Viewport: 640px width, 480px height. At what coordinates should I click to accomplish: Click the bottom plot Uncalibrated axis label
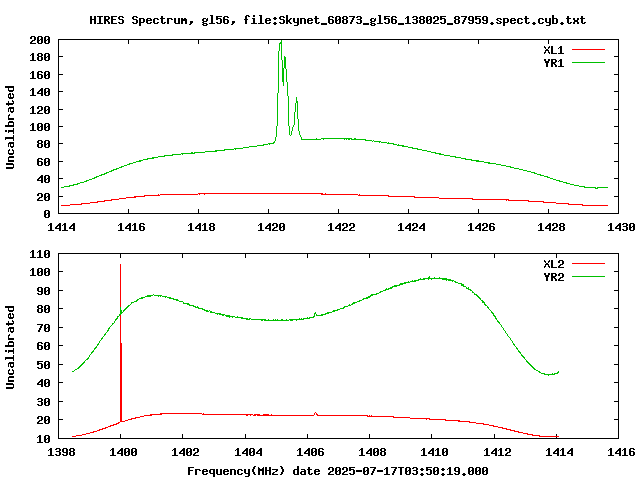[x=10, y=347]
